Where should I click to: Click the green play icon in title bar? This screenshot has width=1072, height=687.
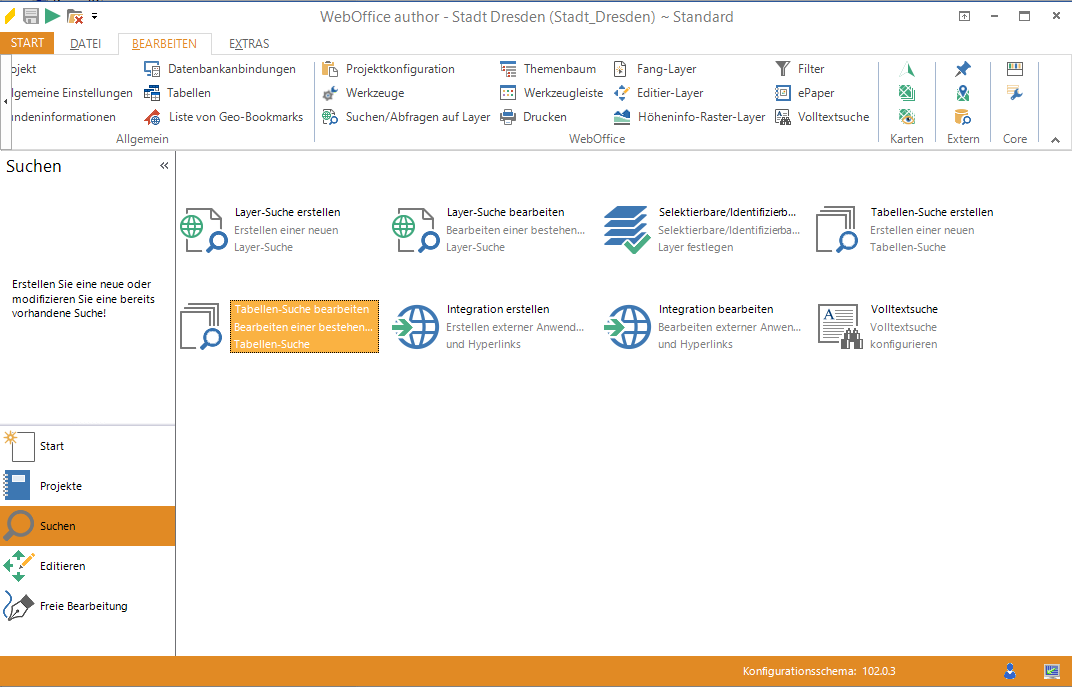click(52, 16)
